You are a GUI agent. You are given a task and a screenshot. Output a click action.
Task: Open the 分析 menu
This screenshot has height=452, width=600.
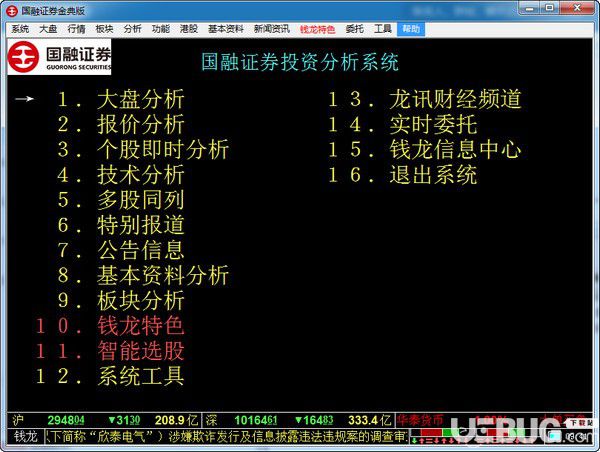[132, 29]
